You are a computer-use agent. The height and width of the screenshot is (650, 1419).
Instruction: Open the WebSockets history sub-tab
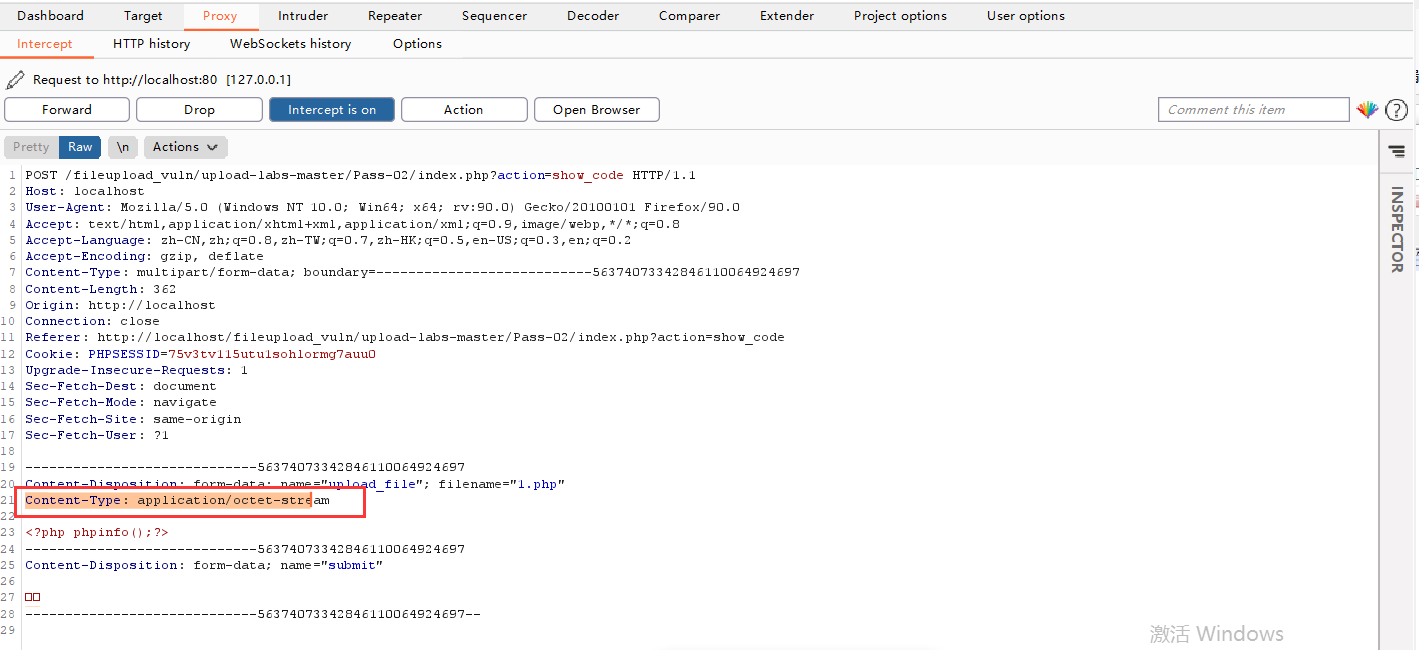[x=291, y=44]
